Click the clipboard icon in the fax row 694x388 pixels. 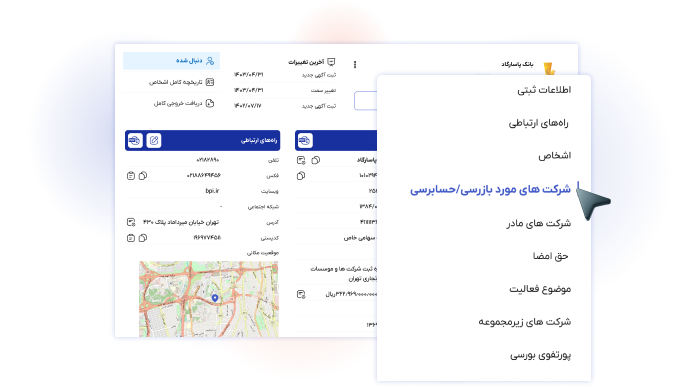pos(131,176)
